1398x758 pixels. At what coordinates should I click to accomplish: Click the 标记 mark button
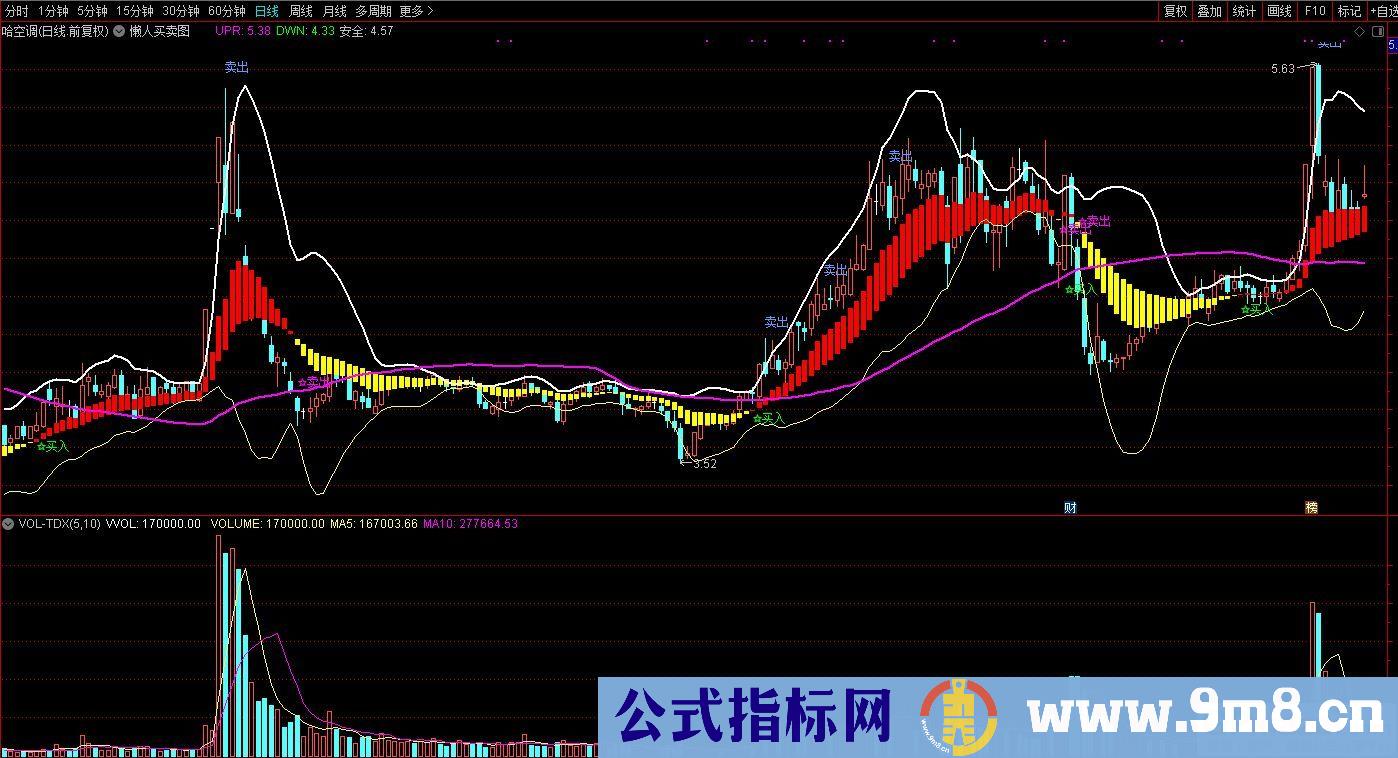[1349, 11]
